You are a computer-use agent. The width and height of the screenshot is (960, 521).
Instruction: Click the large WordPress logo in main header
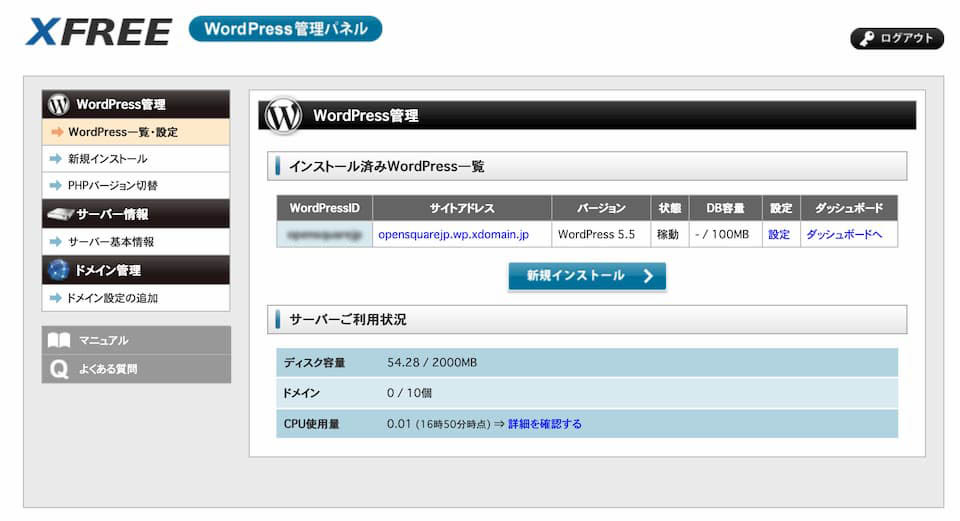(x=283, y=115)
